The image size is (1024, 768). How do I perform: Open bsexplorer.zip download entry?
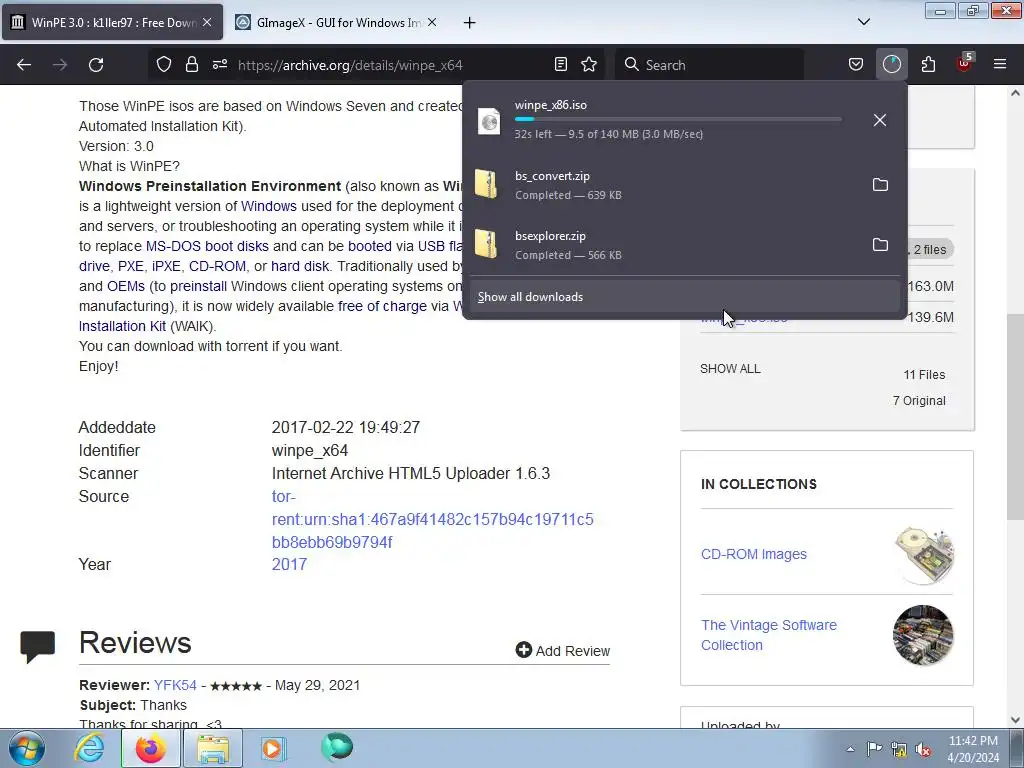click(665, 245)
